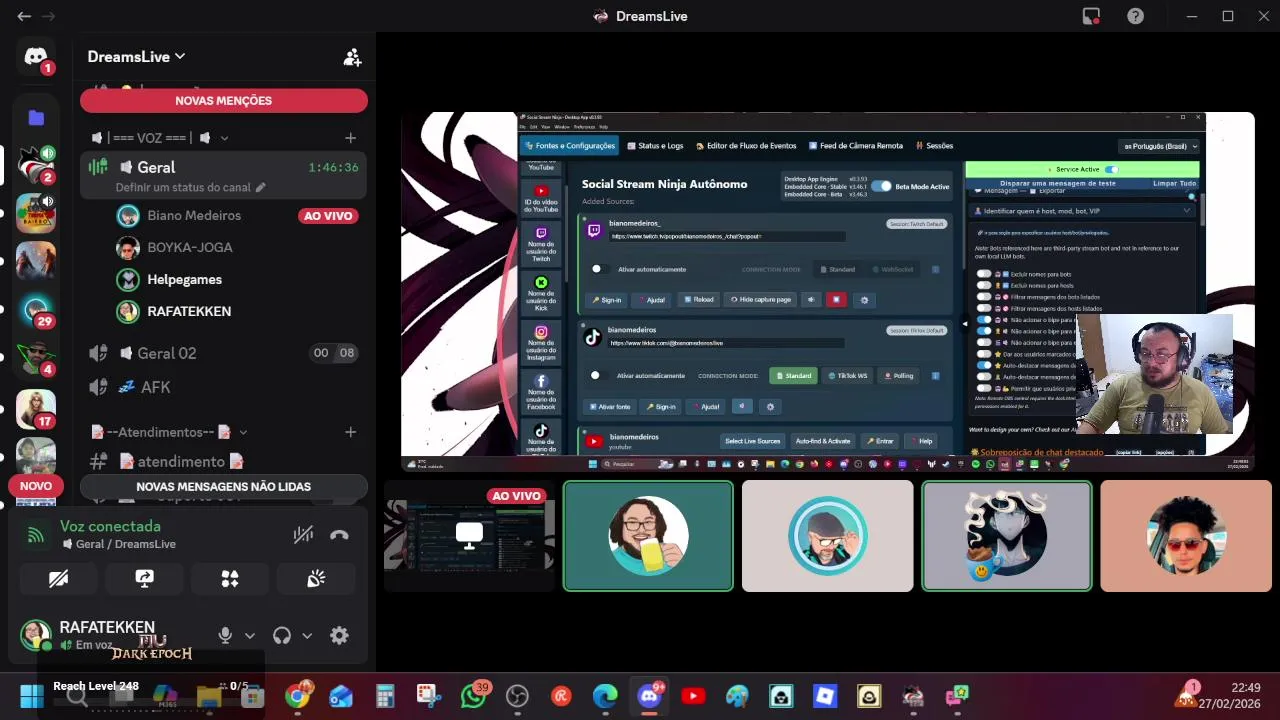Share your screen in voice channel

(144, 579)
